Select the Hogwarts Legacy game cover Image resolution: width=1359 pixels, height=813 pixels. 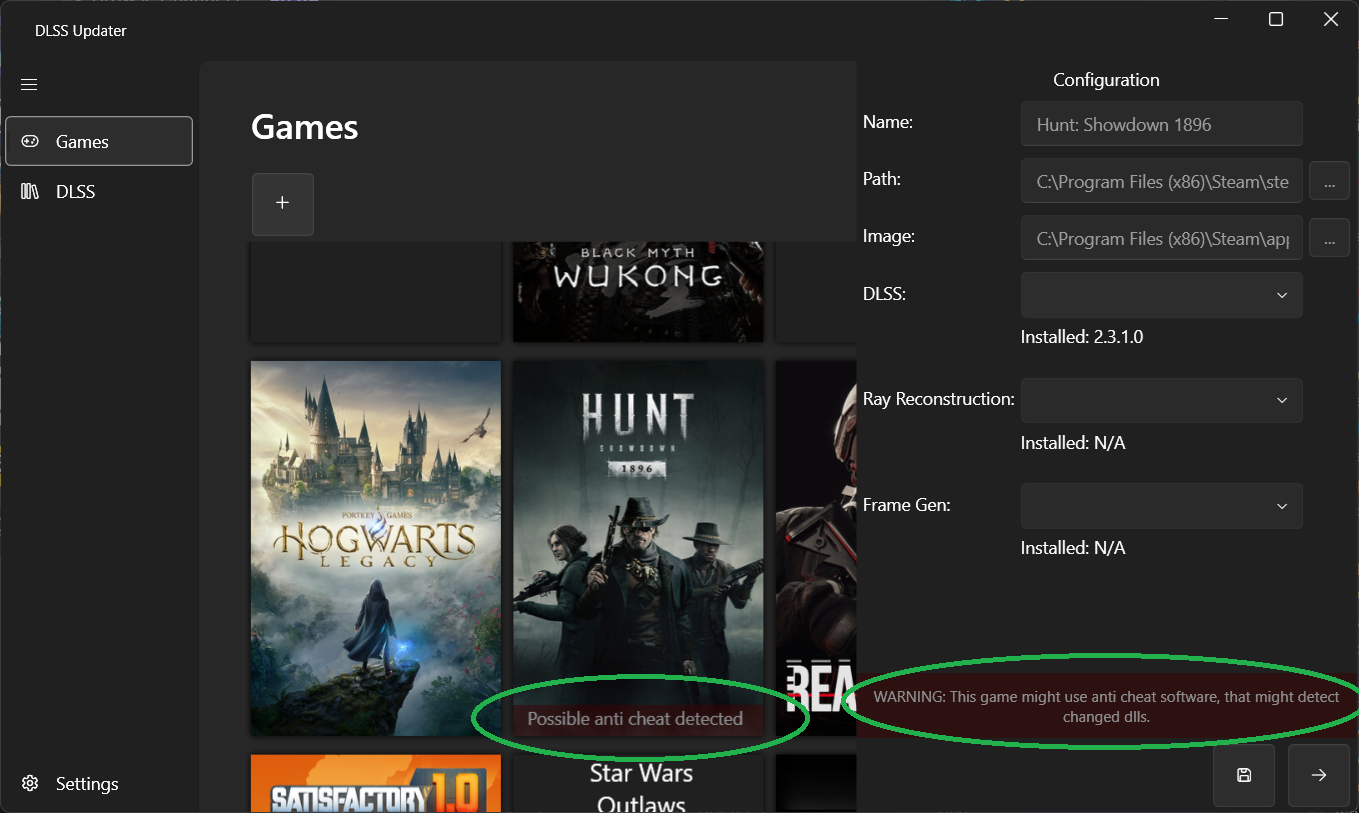coord(376,548)
